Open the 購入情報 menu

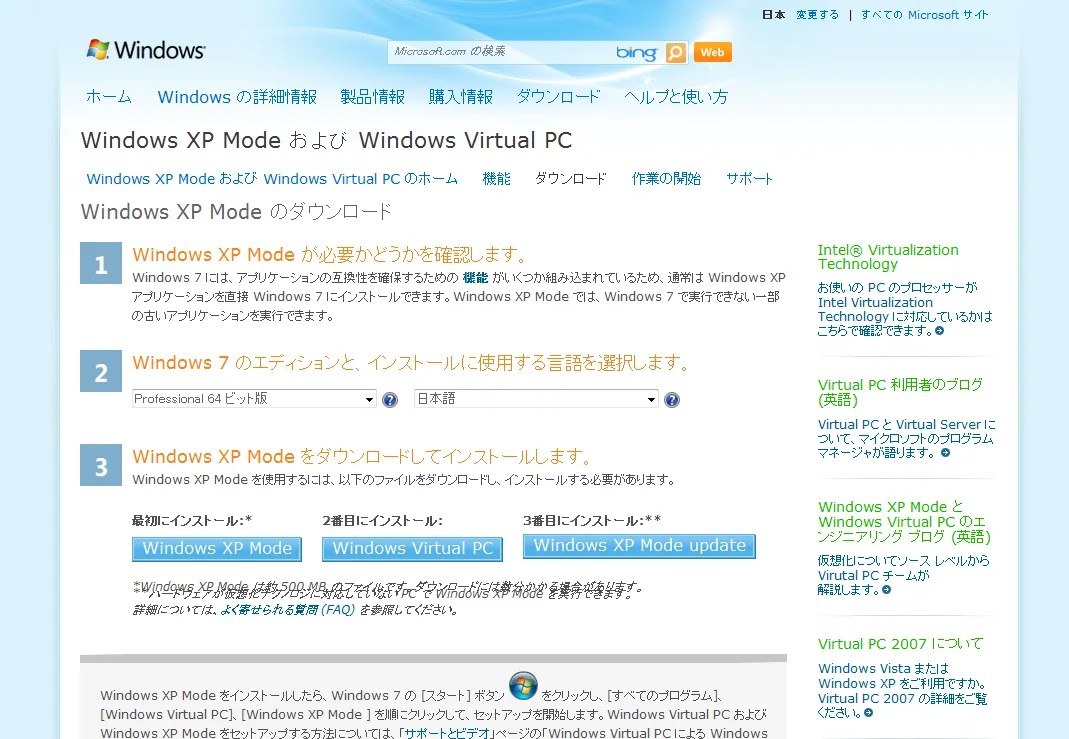coord(461,97)
